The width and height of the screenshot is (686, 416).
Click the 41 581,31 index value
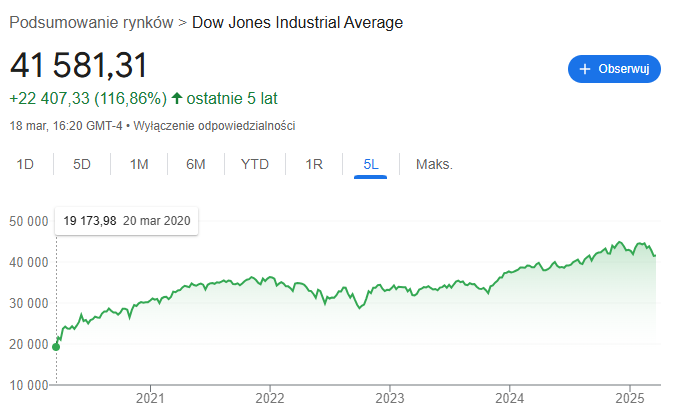(x=79, y=65)
